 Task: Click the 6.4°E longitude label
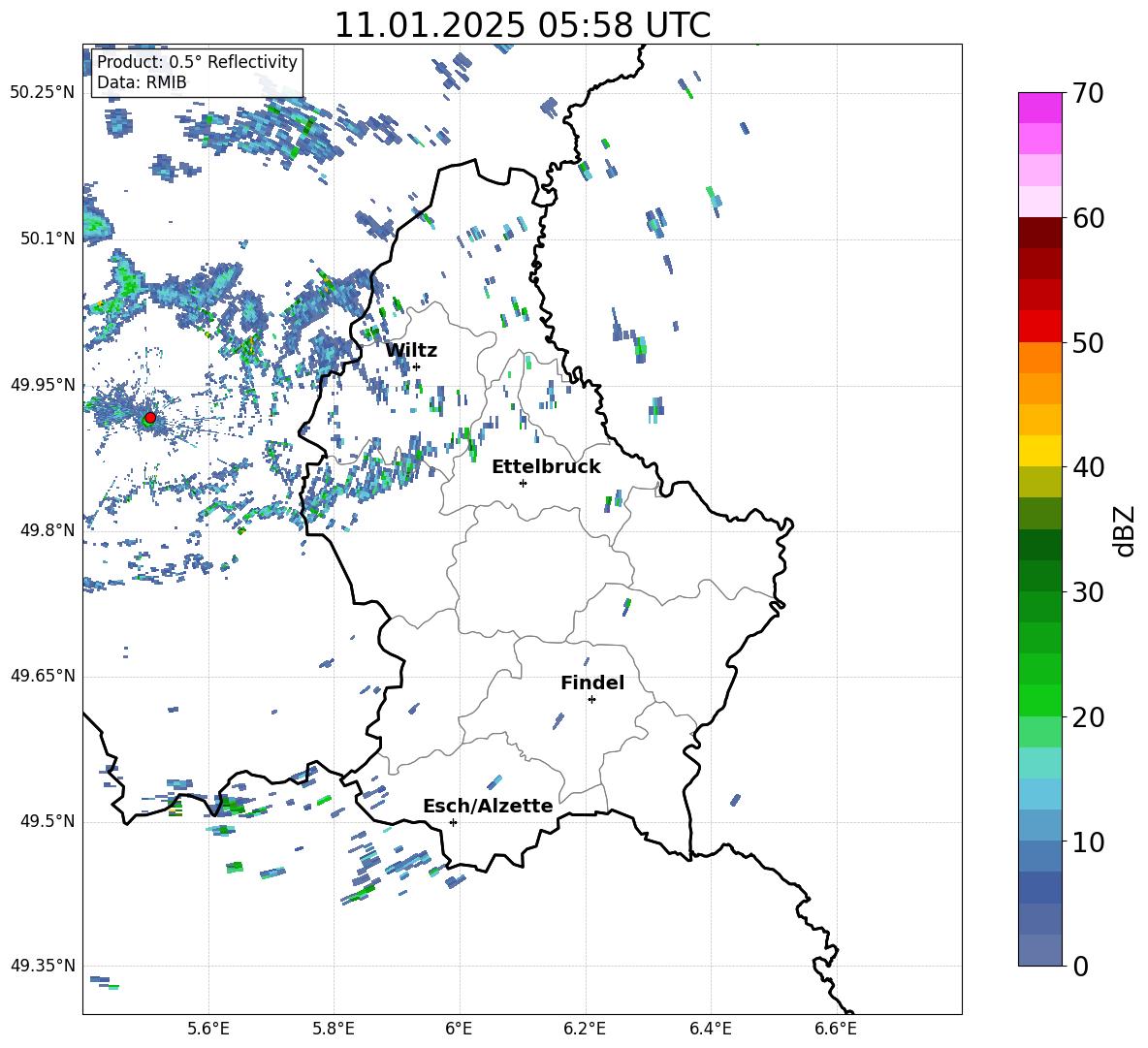(710, 1029)
